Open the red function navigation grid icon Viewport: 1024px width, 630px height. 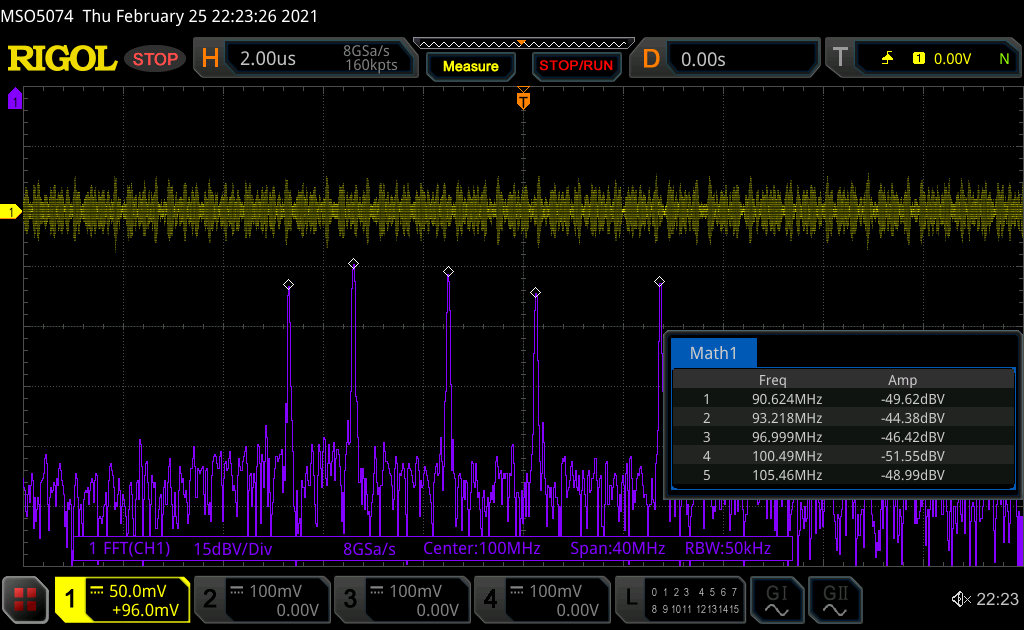pyautogui.click(x=25, y=599)
